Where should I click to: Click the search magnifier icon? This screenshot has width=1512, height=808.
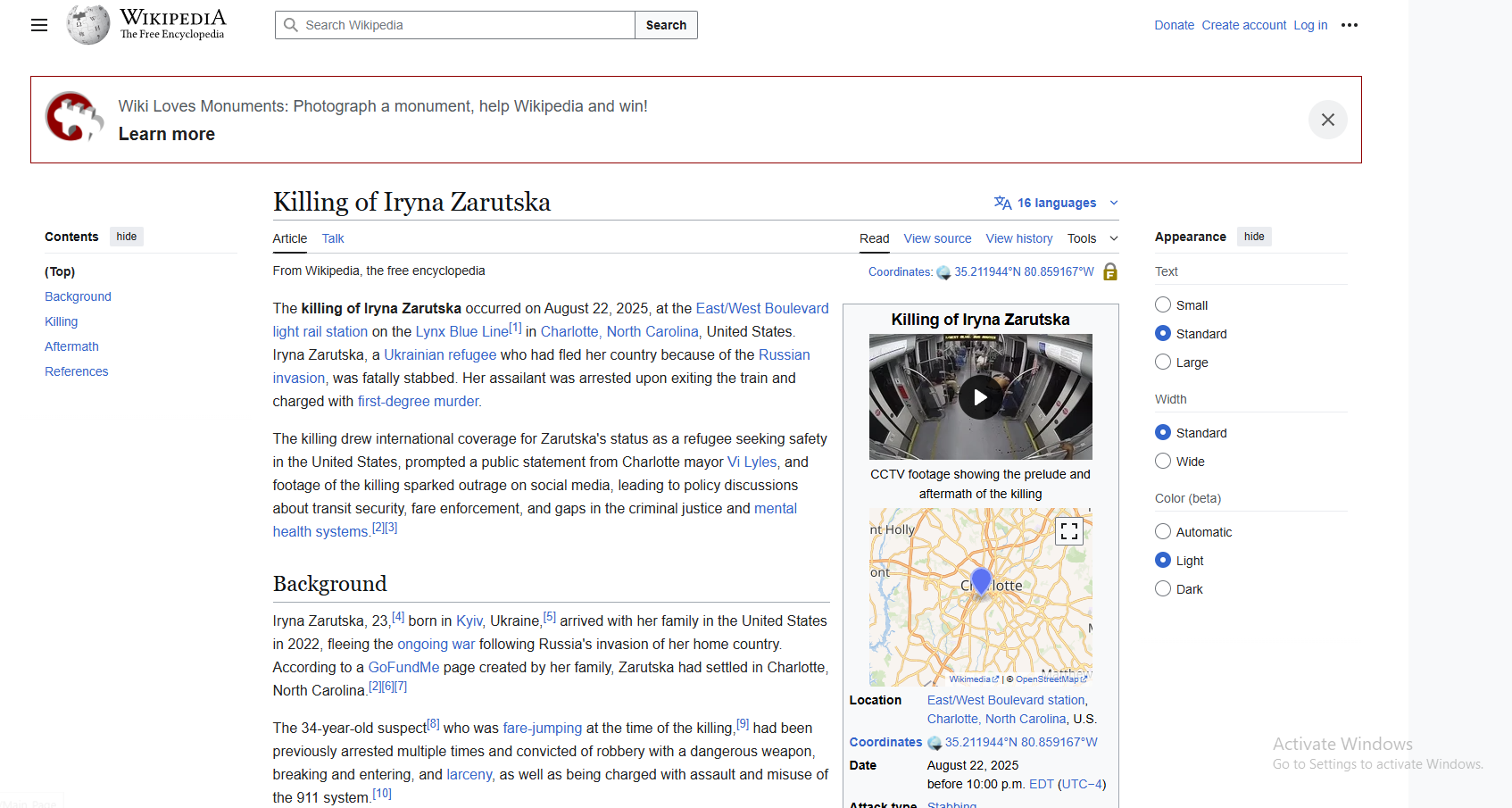[291, 25]
